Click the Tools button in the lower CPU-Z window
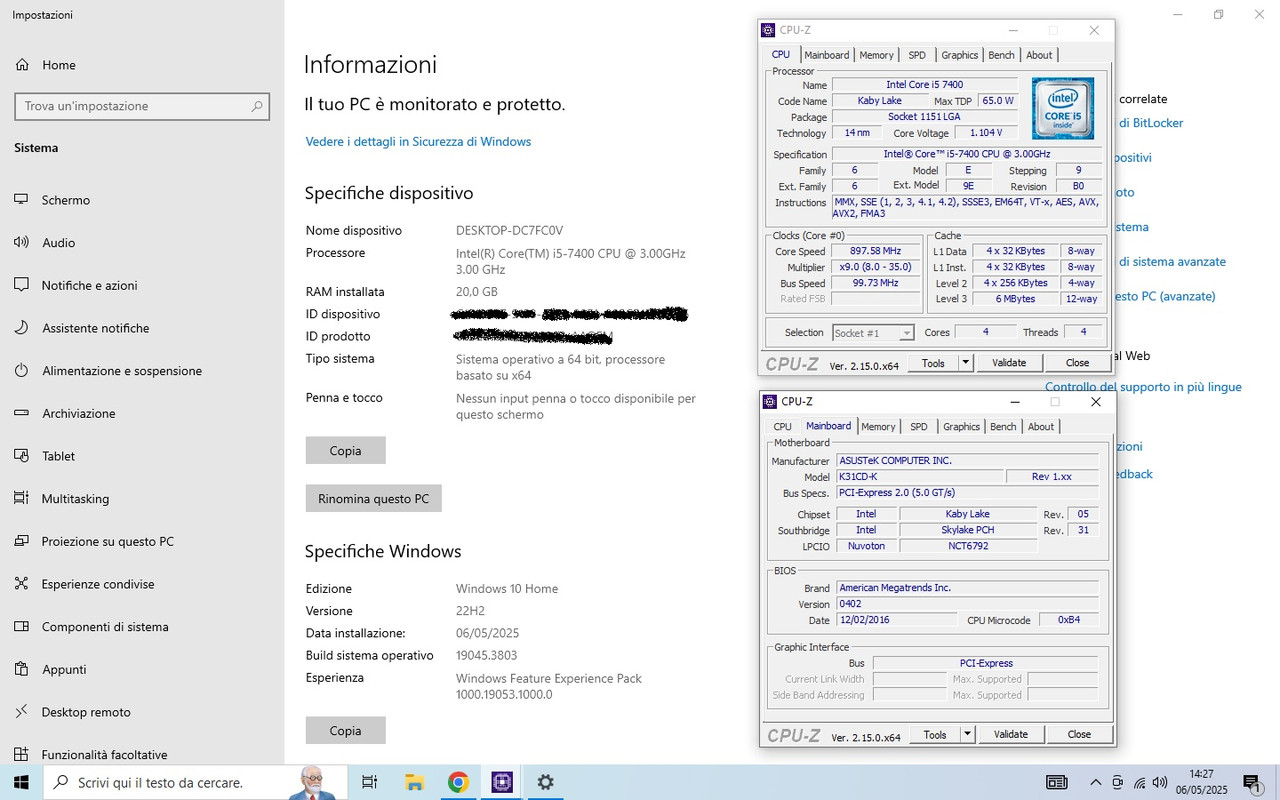 pos(935,734)
